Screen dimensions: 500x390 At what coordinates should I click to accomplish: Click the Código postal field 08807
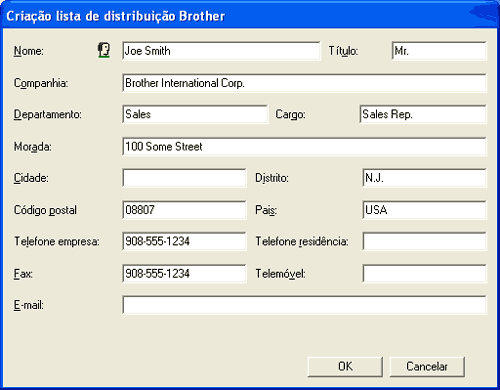tap(184, 210)
